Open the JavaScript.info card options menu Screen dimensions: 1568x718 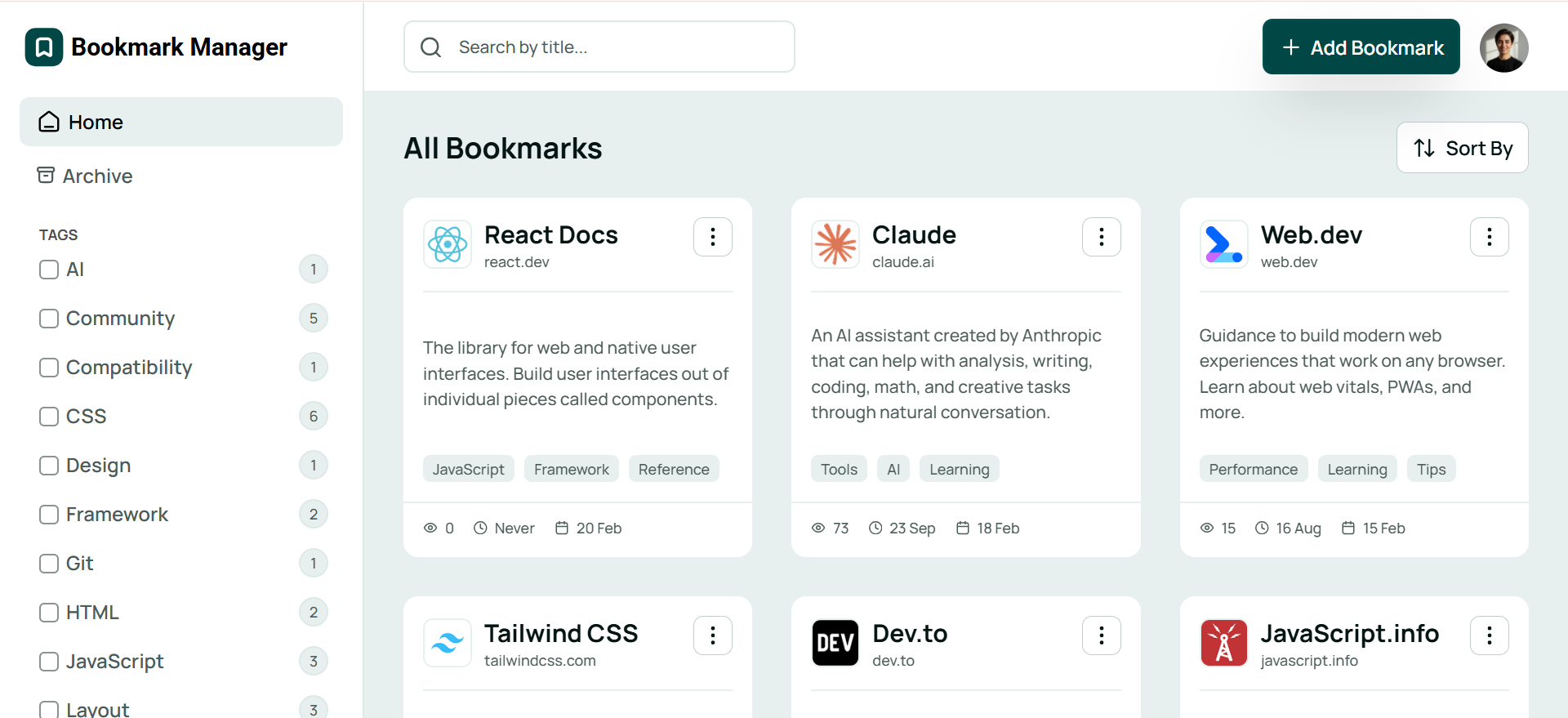[x=1490, y=635]
